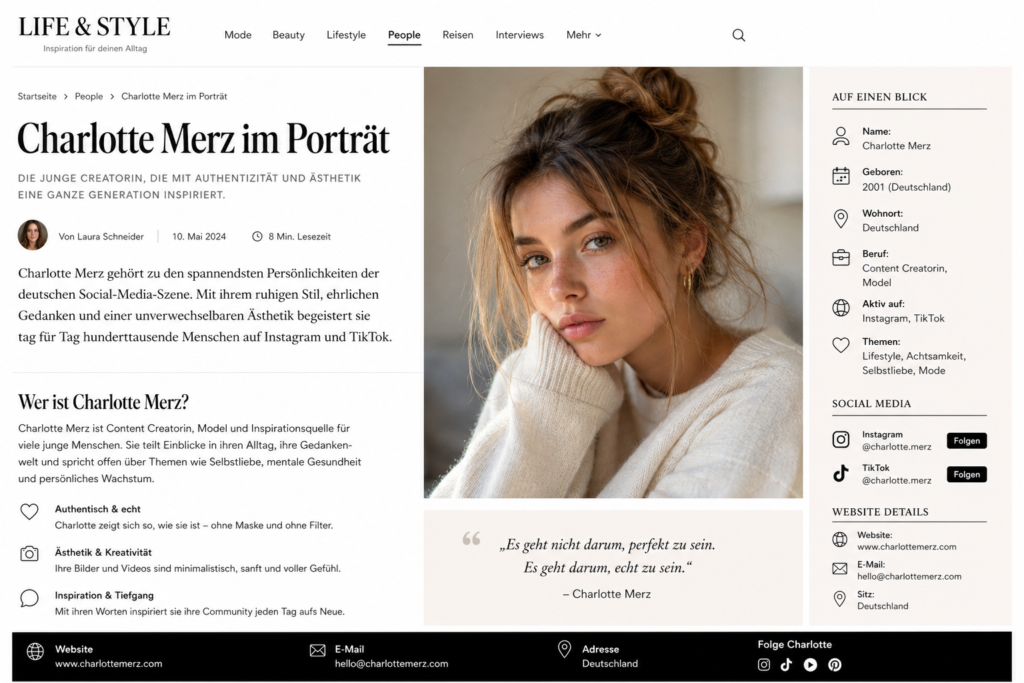Click the calendar icon beside Geboren
Viewport: 1024px width, 683px height.
(x=840, y=176)
